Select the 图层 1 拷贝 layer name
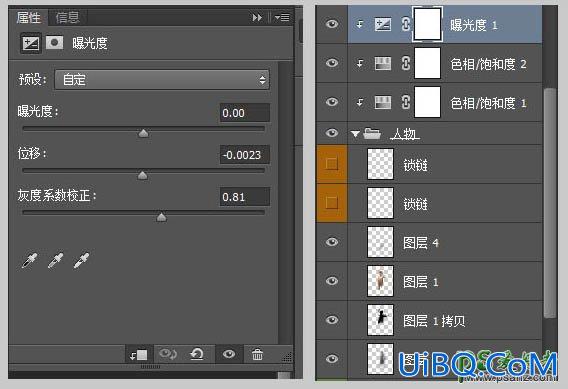Image resolution: width=568 pixels, height=389 pixels. [434, 321]
